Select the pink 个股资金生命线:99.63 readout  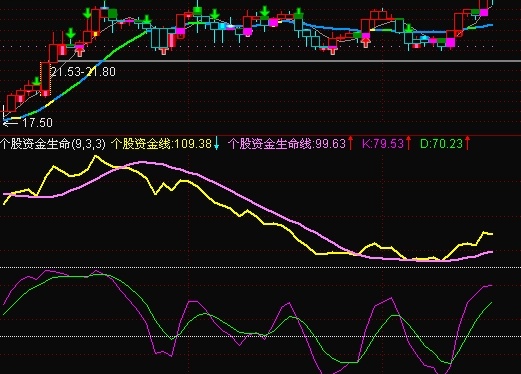coord(287,144)
